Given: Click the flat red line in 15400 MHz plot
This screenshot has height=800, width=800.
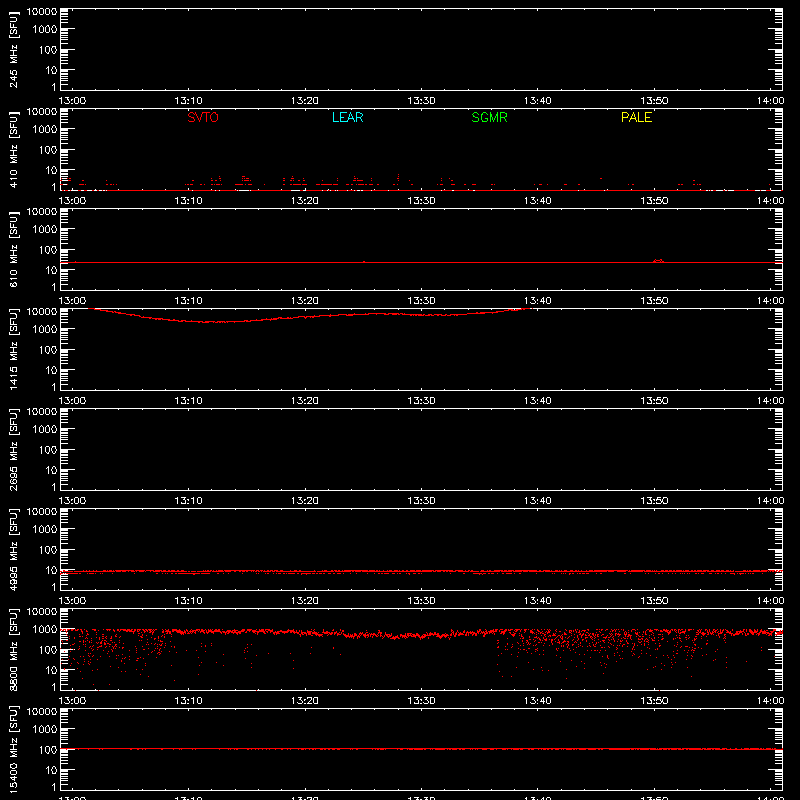Looking at the screenshot, I should pos(421,749).
